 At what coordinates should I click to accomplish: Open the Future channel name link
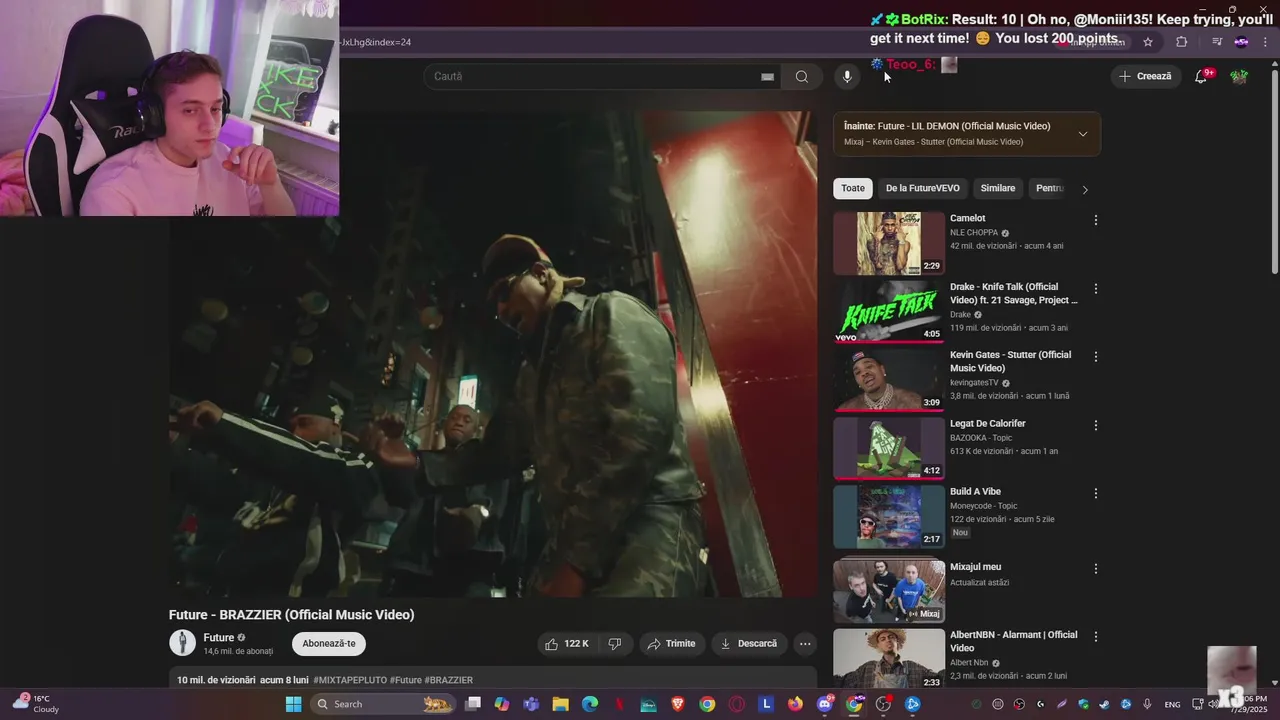(219, 638)
